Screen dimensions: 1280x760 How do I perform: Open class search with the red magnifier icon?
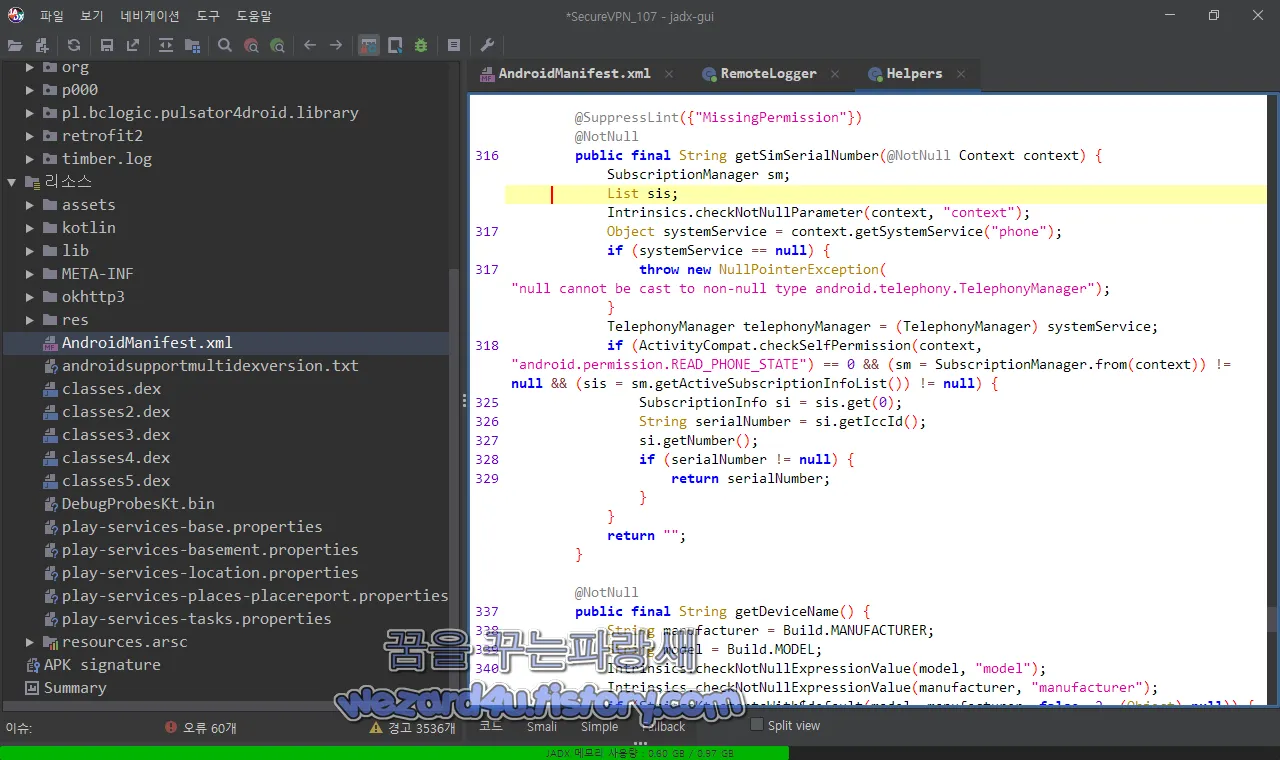click(x=251, y=45)
